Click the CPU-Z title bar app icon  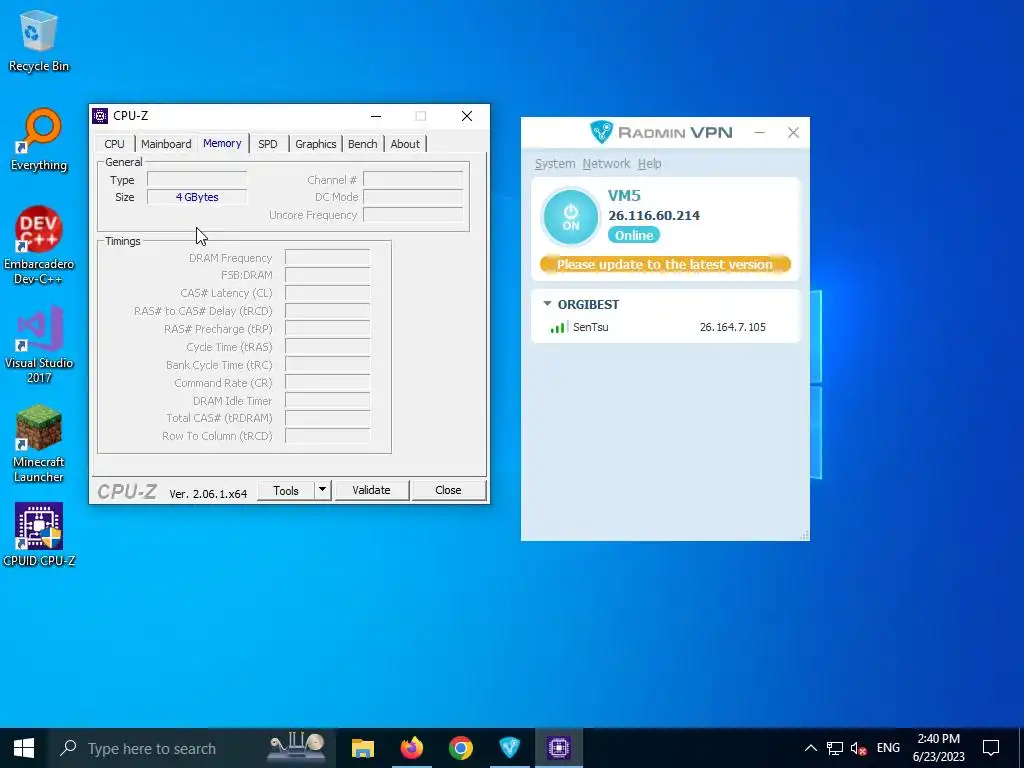tap(100, 116)
